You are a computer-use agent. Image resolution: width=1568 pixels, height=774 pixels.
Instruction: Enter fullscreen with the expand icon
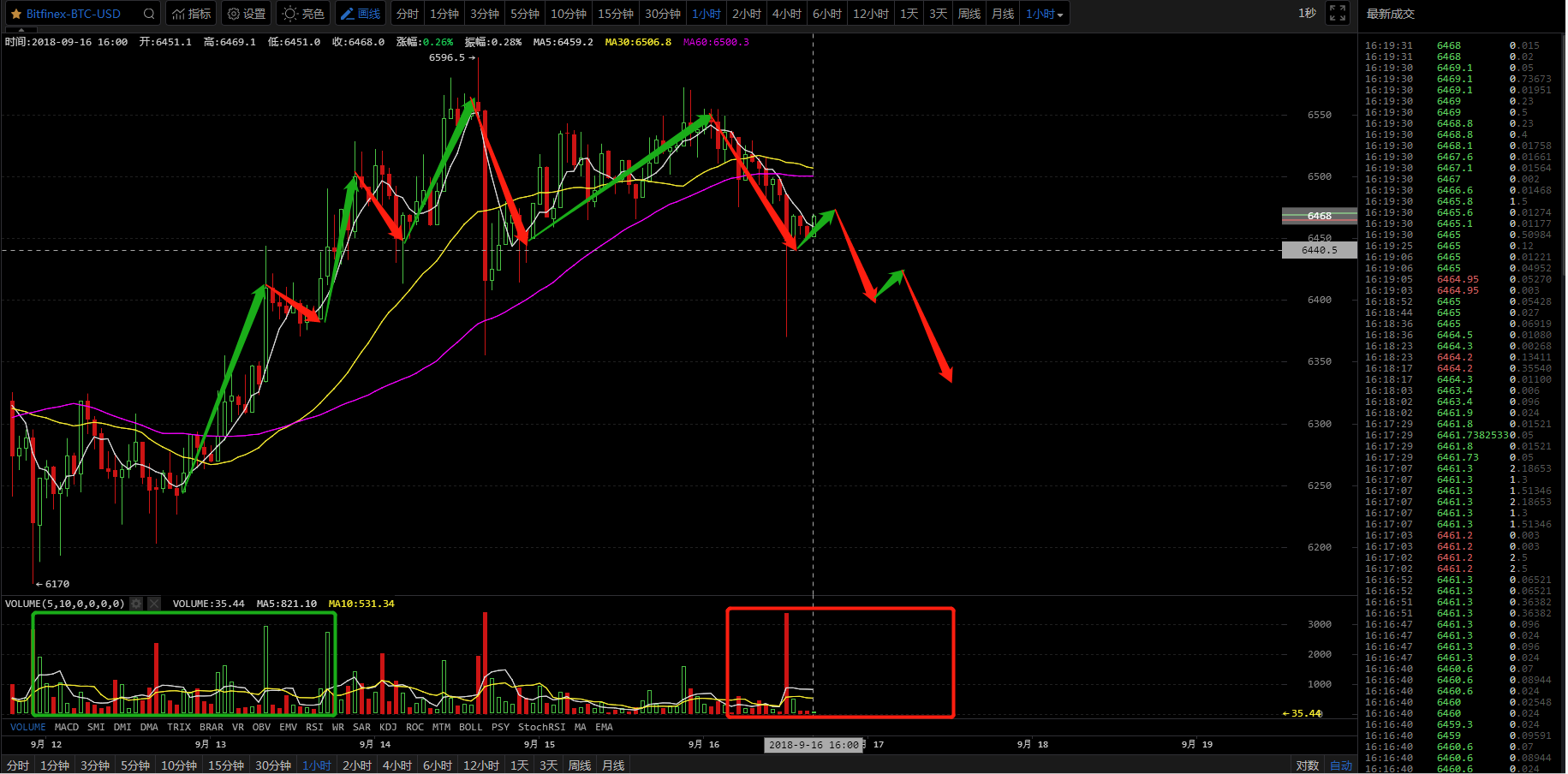1338,14
